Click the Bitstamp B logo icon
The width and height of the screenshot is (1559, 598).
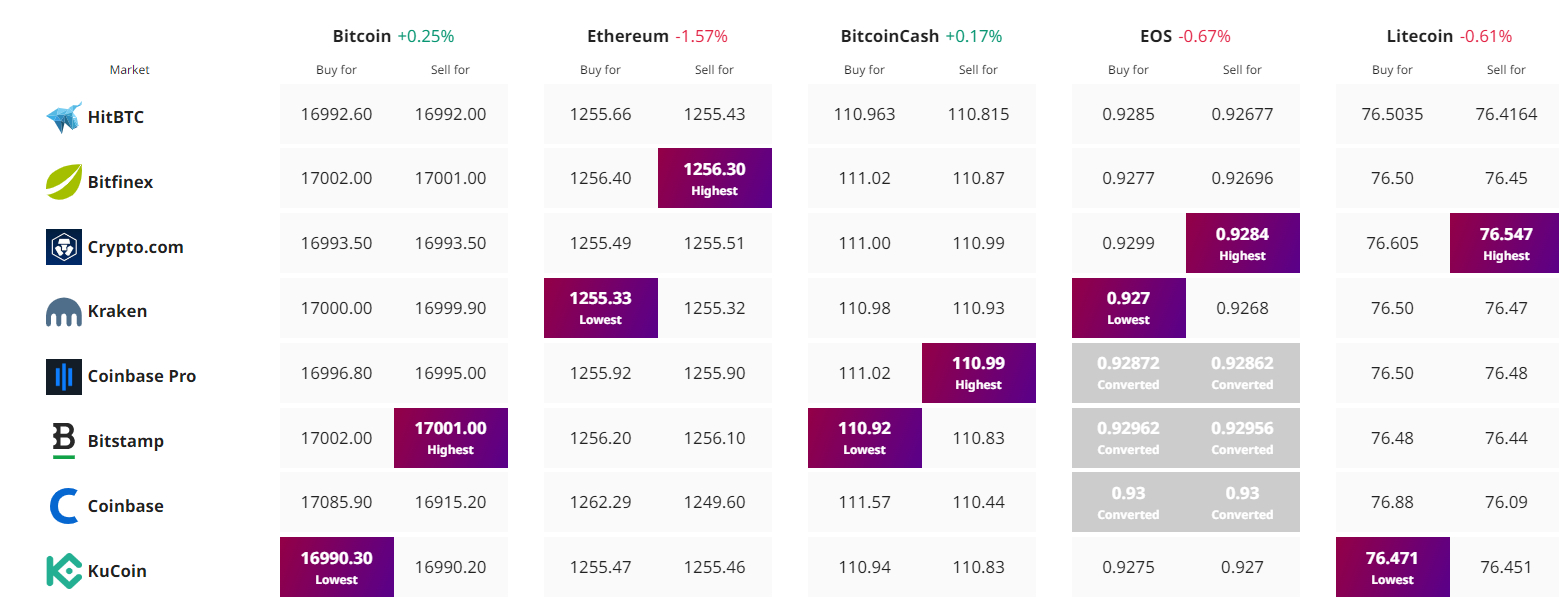(x=64, y=441)
